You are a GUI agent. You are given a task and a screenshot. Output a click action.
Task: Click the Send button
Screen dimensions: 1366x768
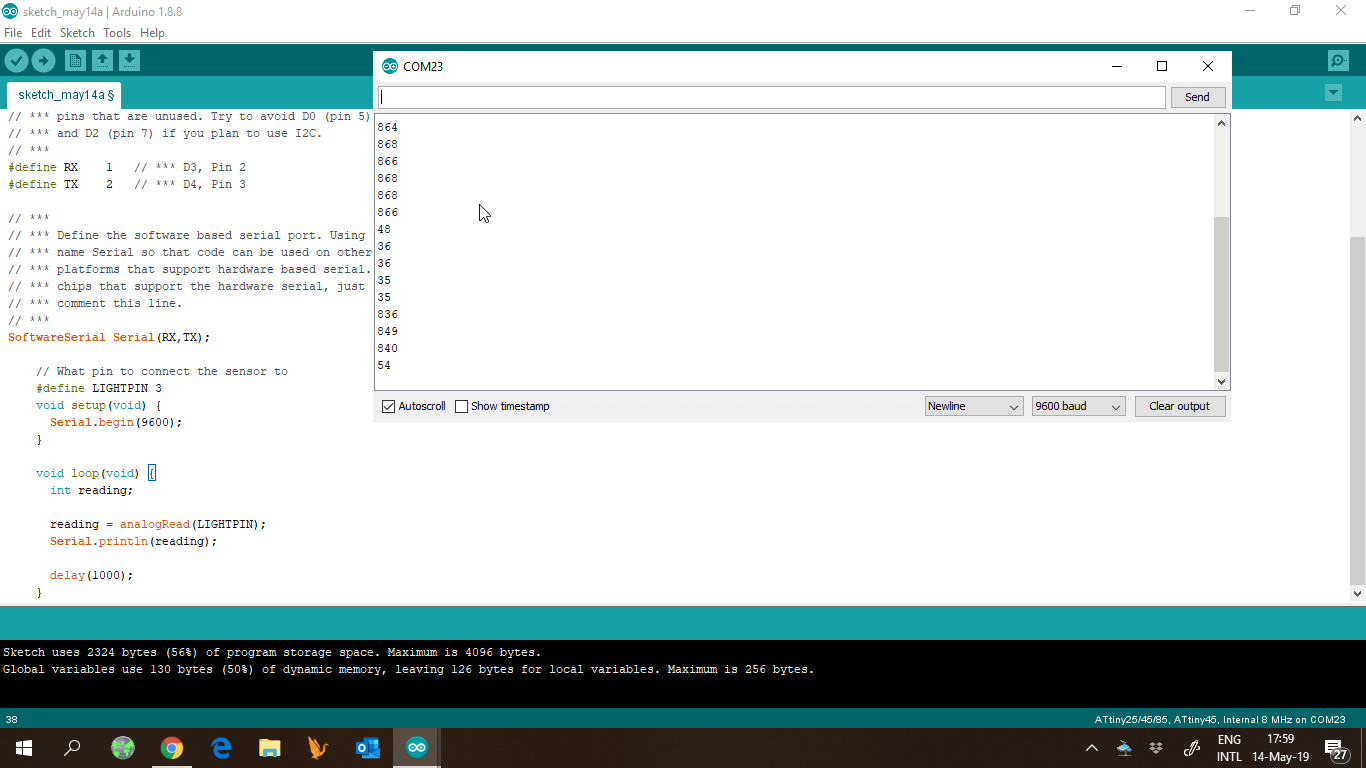coord(1197,97)
